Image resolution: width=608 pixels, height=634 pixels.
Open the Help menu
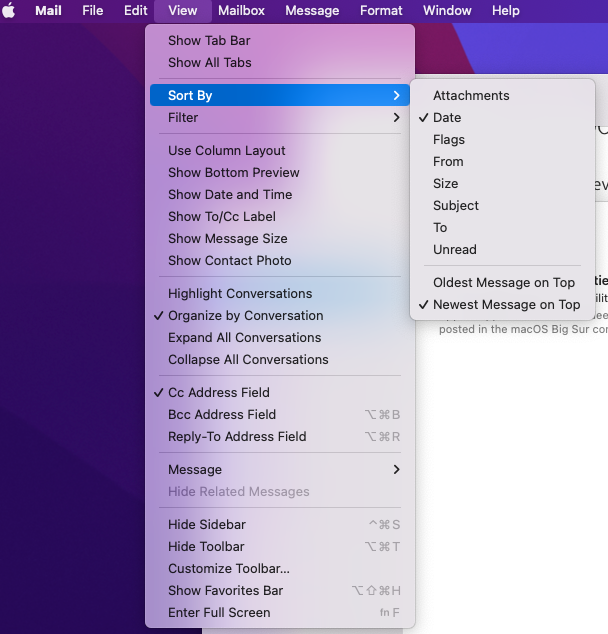tap(506, 11)
